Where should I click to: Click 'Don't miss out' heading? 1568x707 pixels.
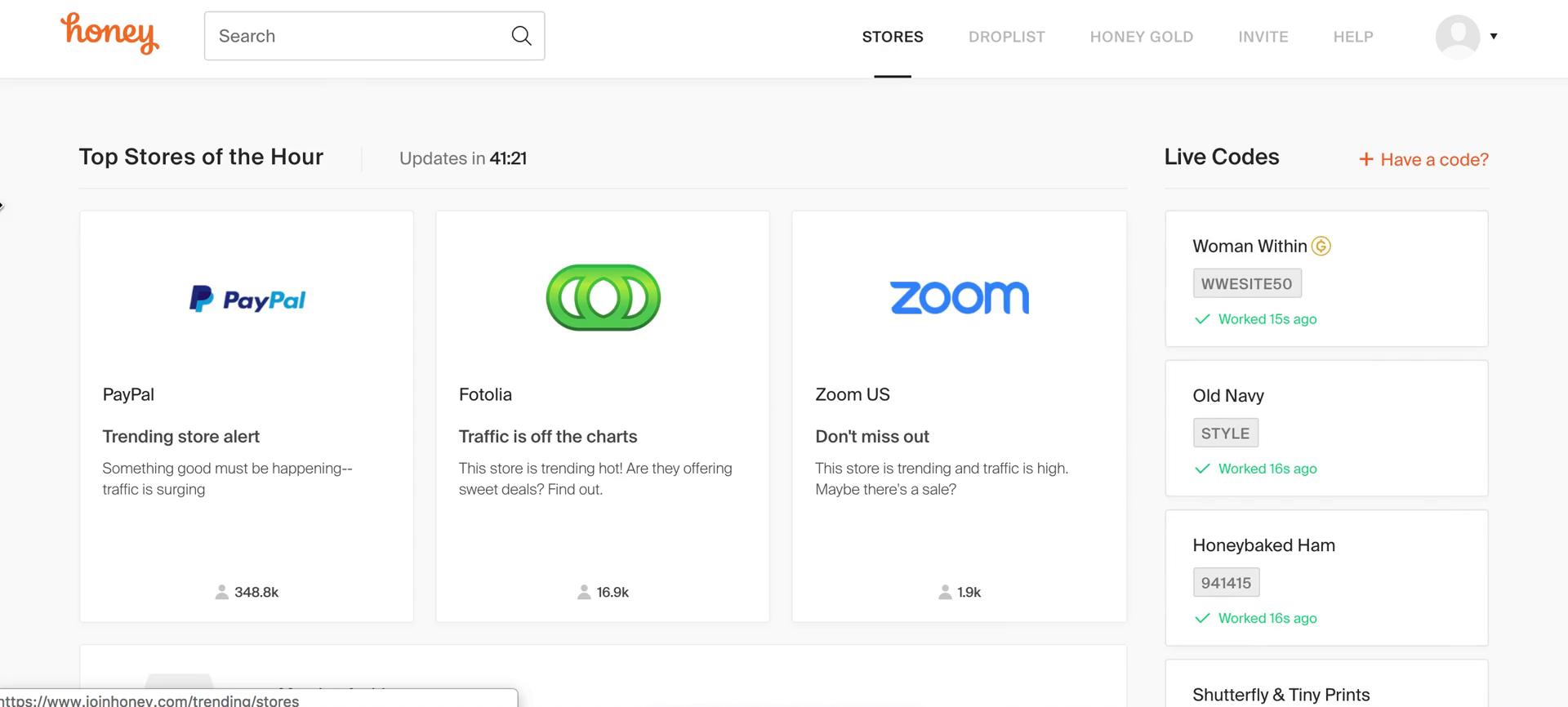pyautogui.click(x=871, y=436)
